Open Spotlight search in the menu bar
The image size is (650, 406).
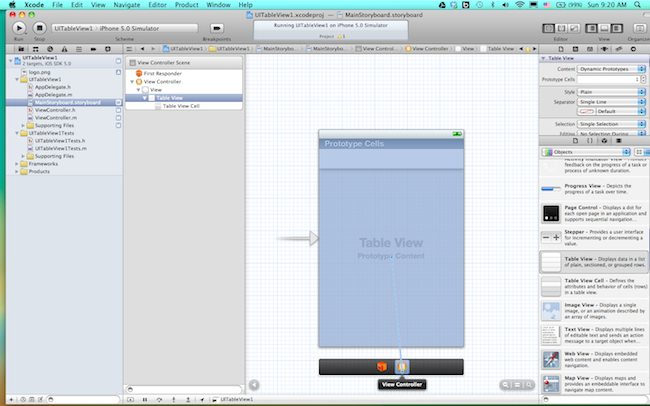(637, 5)
